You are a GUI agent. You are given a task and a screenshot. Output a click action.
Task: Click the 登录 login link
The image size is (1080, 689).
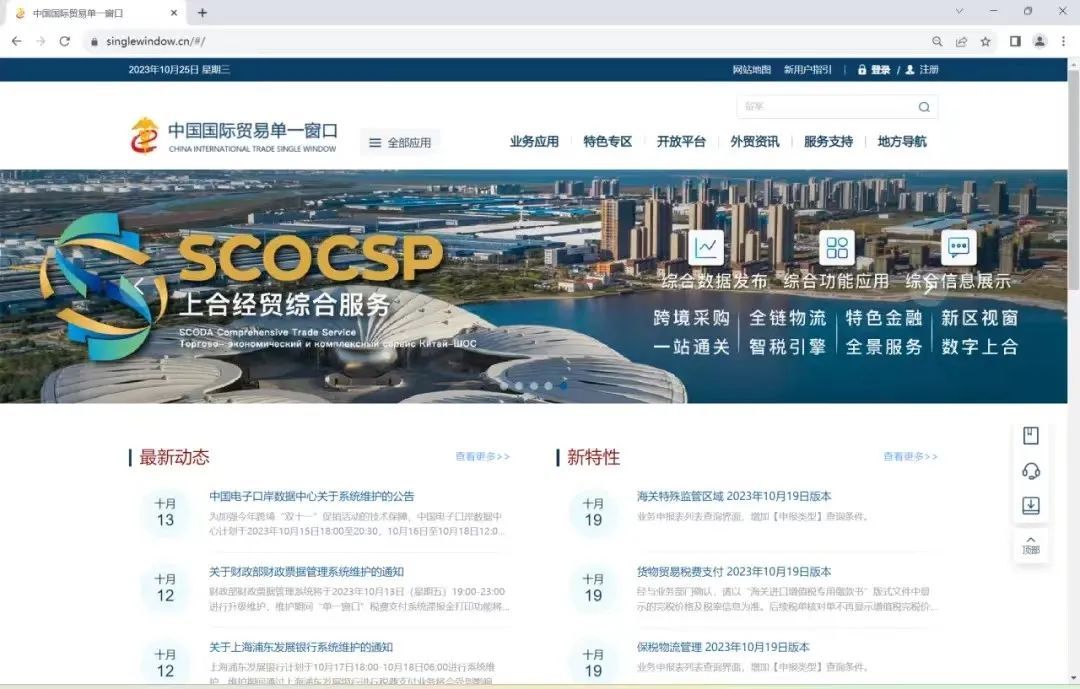tap(879, 70)
